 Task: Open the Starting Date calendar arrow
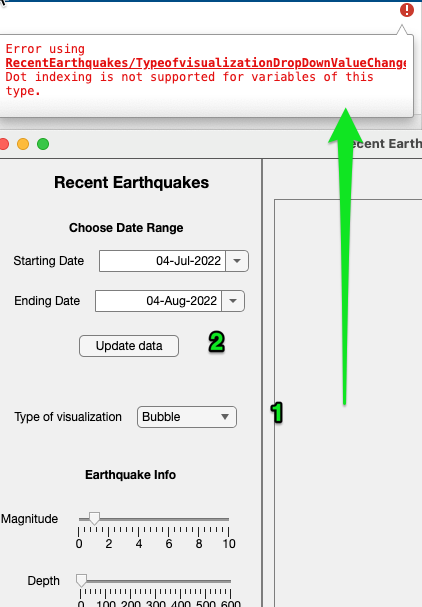[x=237, y=261]
